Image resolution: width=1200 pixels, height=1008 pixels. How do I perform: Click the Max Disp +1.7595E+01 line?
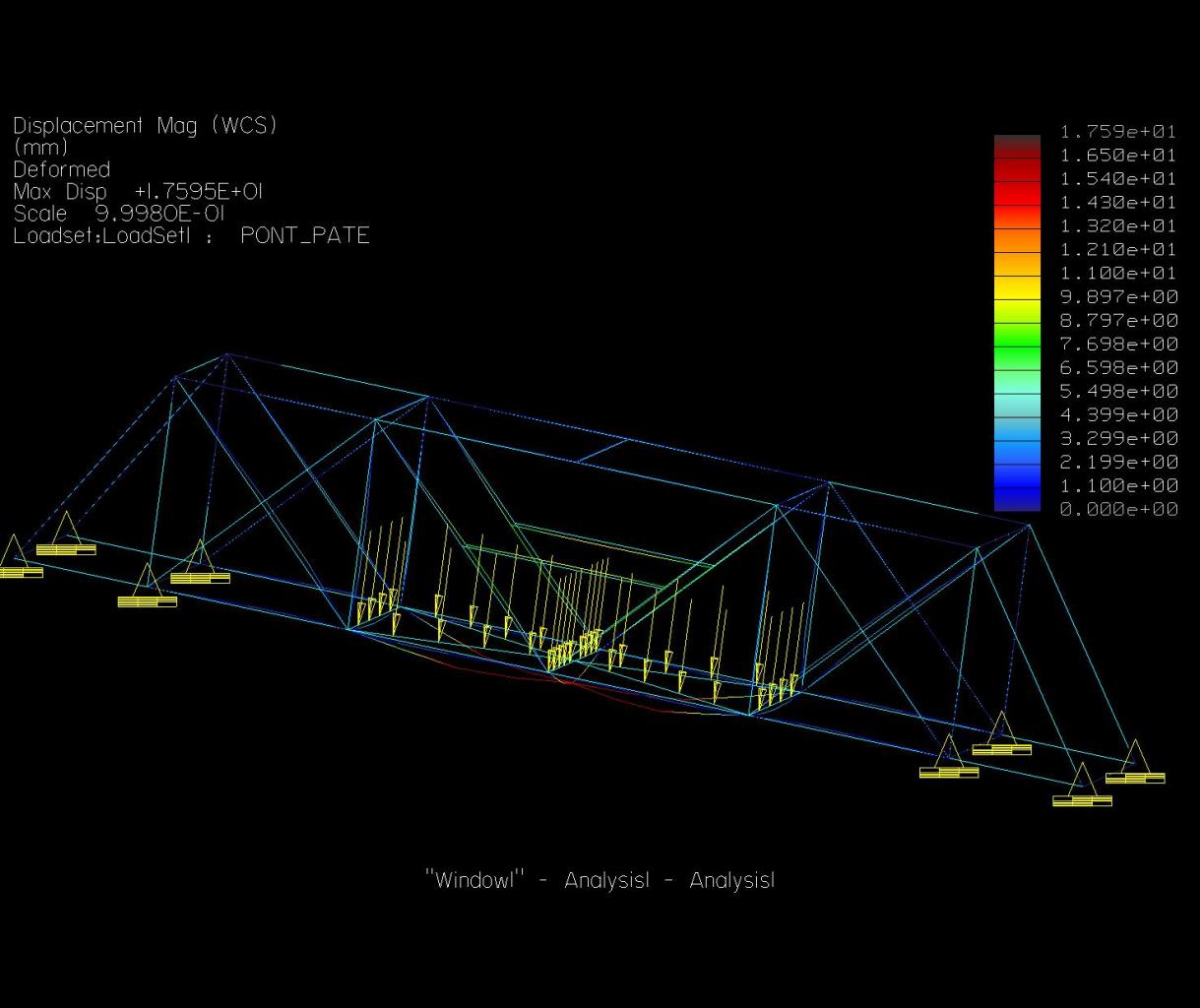click(x=138, y=191)
